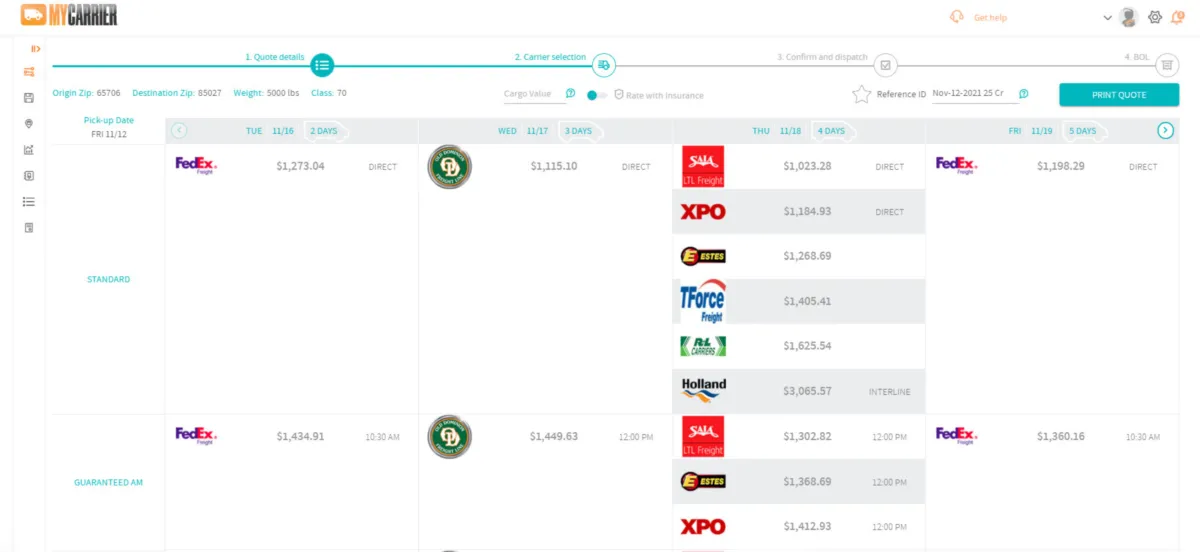The height and width of the screenshot is (552, 1200).
Task: Open the saved items floppy-disk sidebar icon
Action: 29,97
